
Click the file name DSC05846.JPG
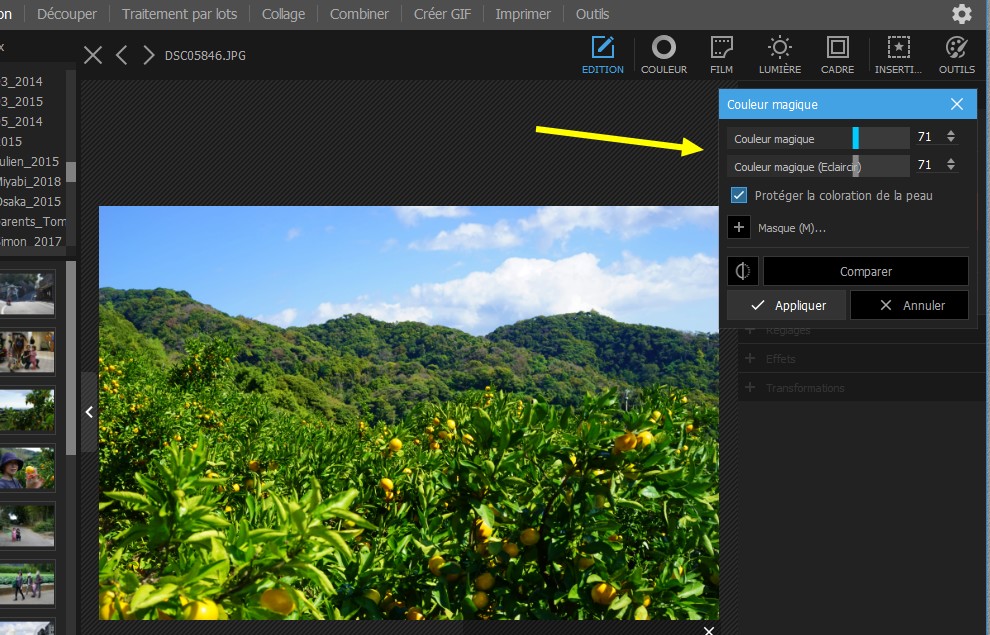click(205, 56)
